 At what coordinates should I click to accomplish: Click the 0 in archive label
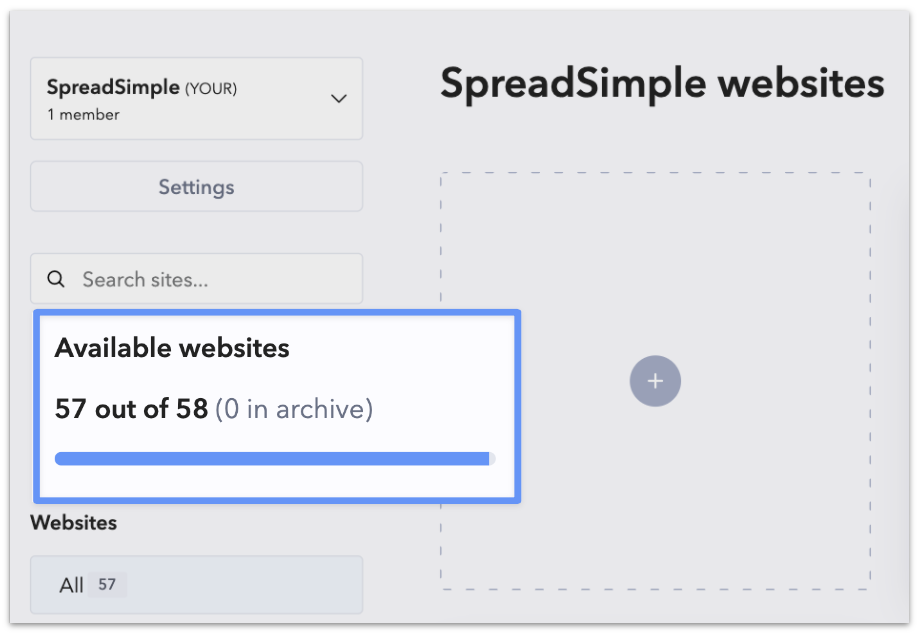point(294,409)
